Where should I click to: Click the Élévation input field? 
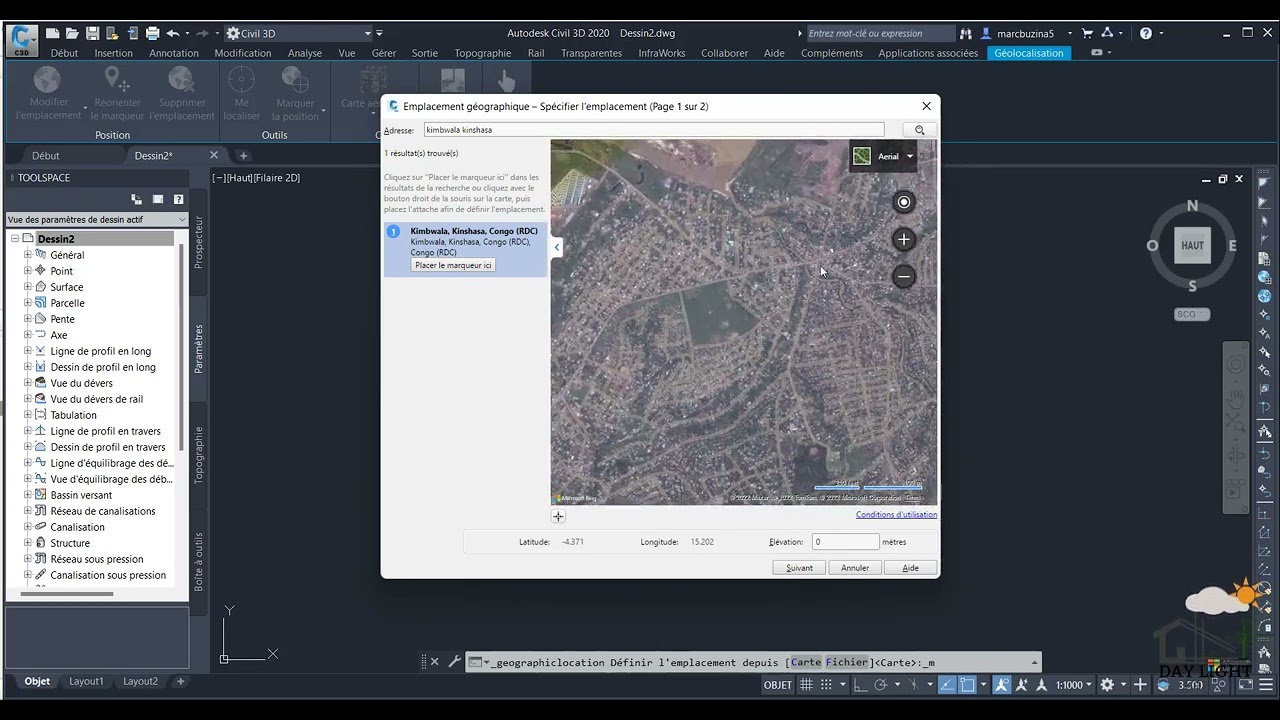tap(845, 541)
